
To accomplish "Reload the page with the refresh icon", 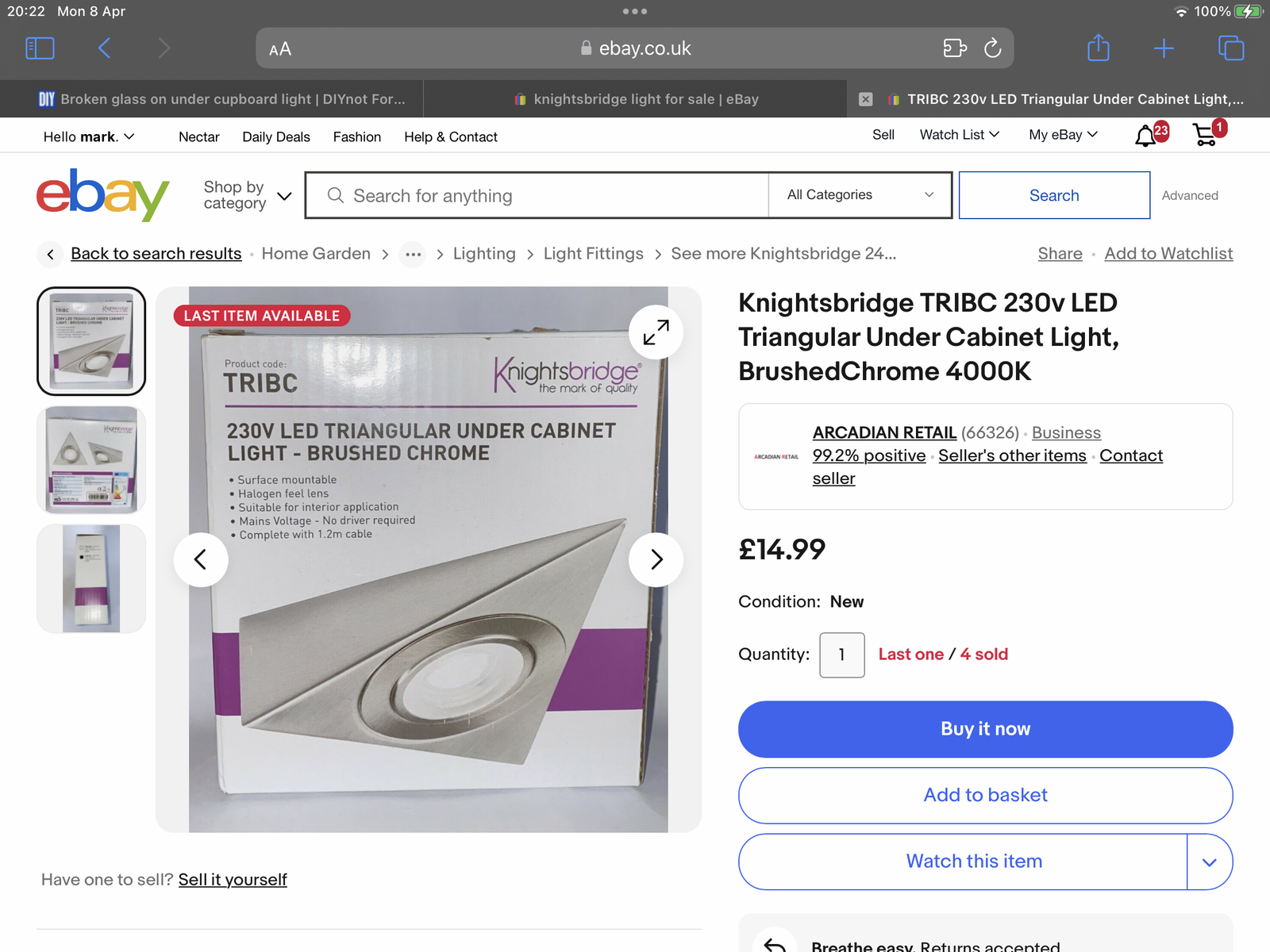I will (992, 48).
